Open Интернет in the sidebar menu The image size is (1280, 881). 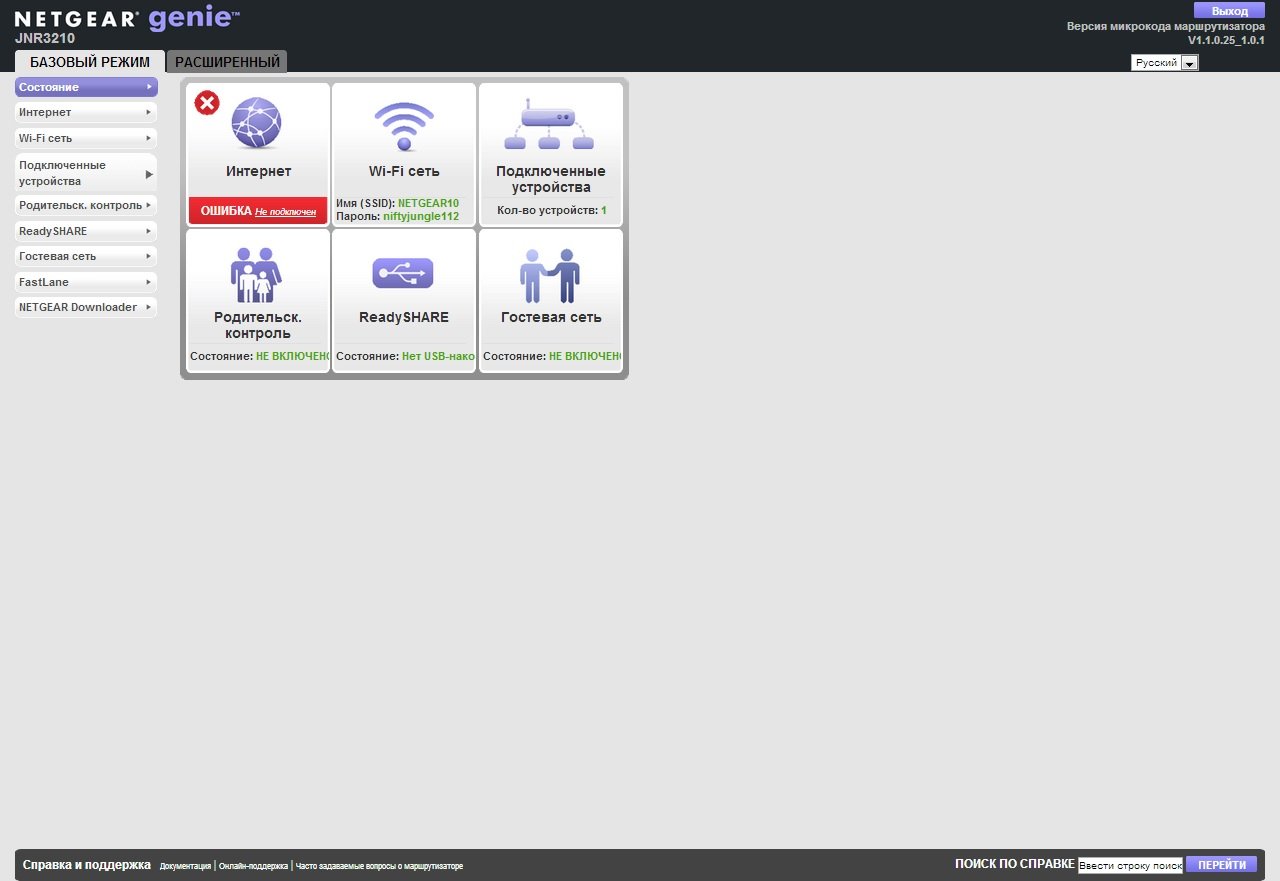(86, 113)
